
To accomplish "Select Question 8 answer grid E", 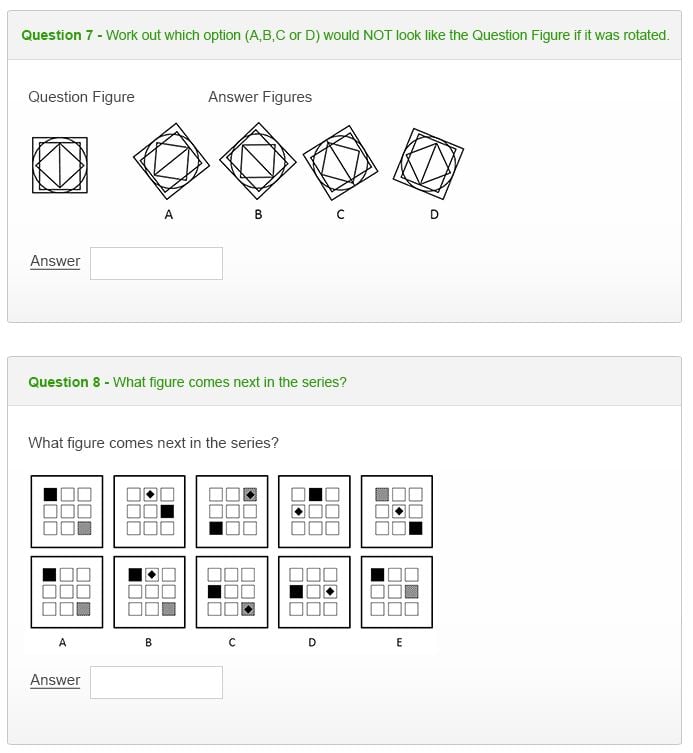I will (397, 591).
